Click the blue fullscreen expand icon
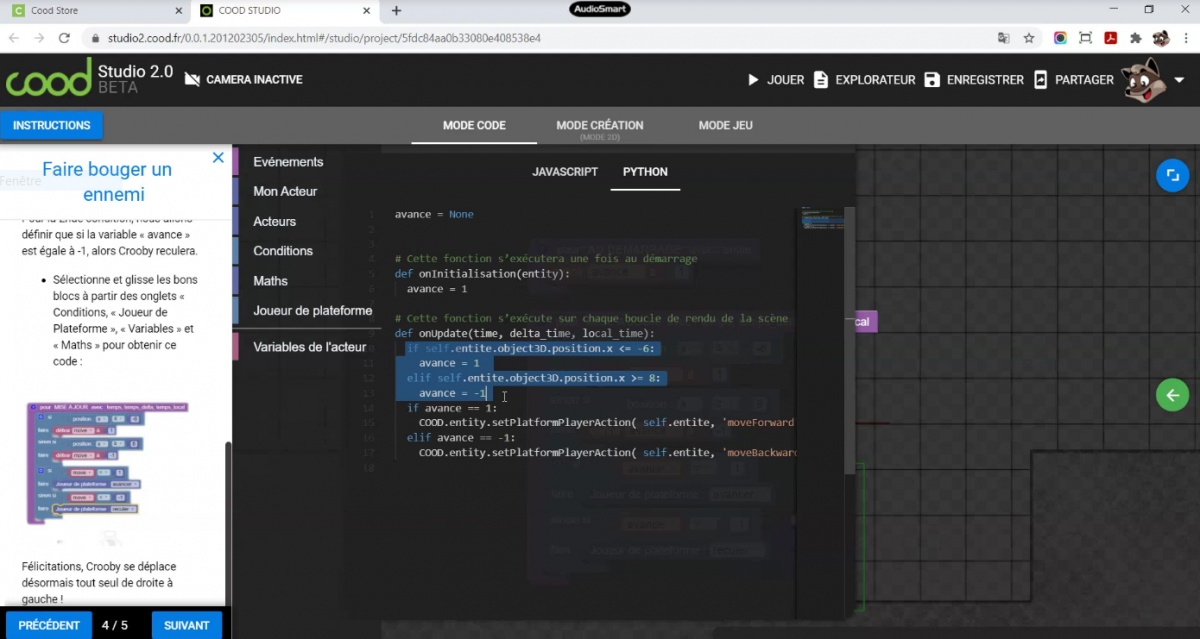1200x639 pixels. [1171, 175]
